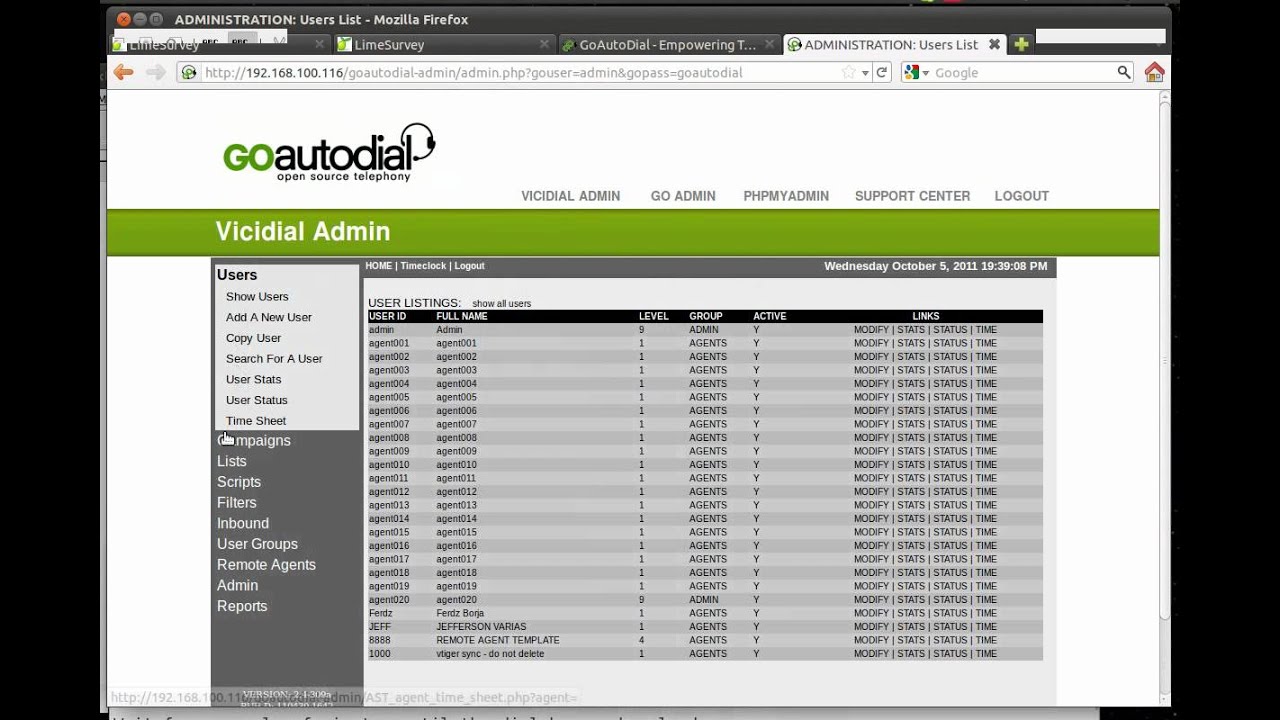The height and width of the screenshot is (720, 1280).
Task: Close the first LimeSurvey tab
Action: (x=320, y=44)
